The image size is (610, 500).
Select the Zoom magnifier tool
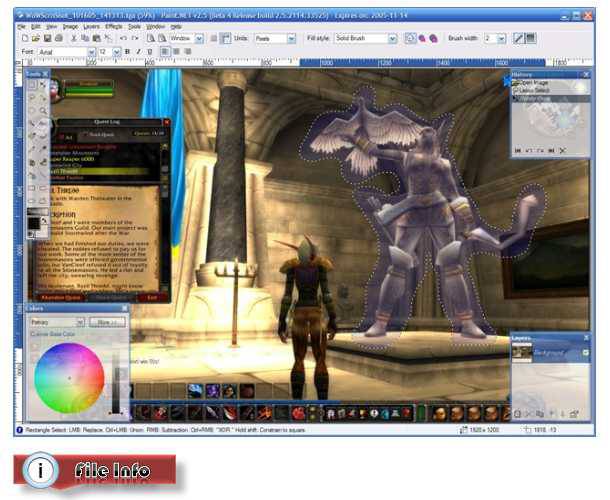point(43,111)
